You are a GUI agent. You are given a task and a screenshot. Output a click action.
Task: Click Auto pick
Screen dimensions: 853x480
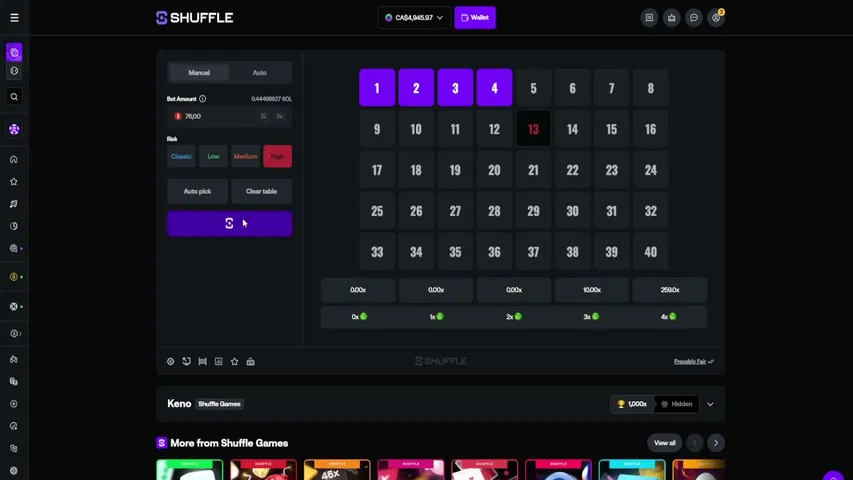[x=197, y=192]
